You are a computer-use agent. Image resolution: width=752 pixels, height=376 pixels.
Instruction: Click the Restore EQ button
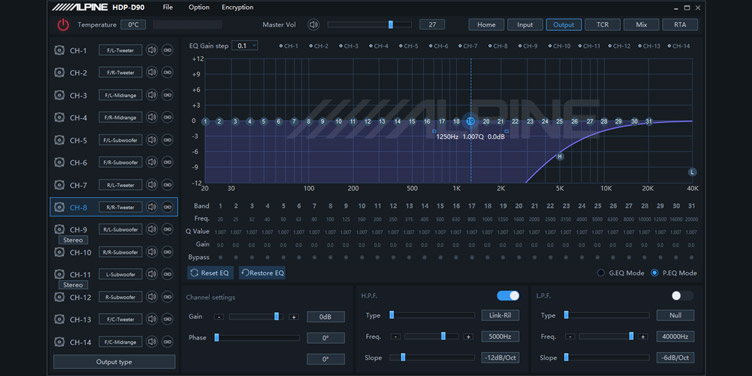point(262,273)
